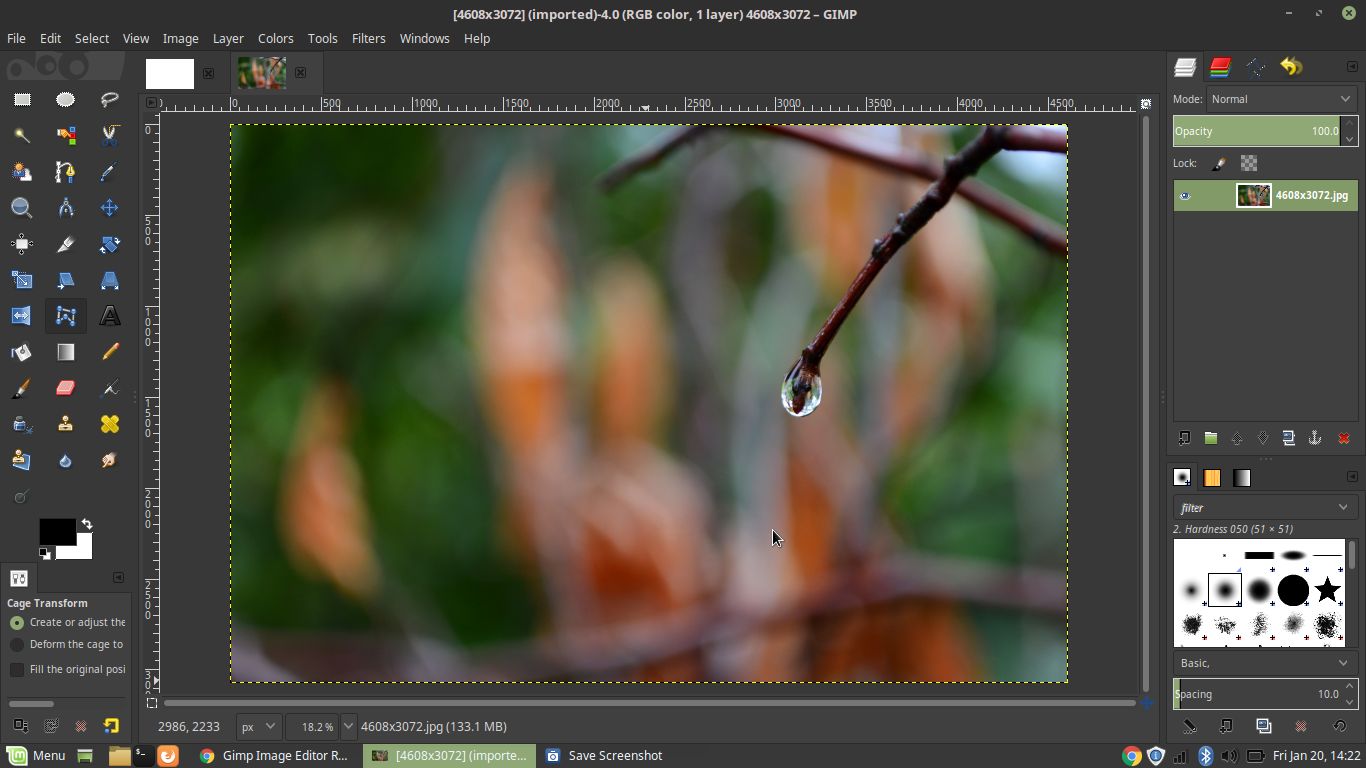The width and height of the screenshot is (1366, 768).
Task: Pick the Eraser tool
Action: pos(65,388)
